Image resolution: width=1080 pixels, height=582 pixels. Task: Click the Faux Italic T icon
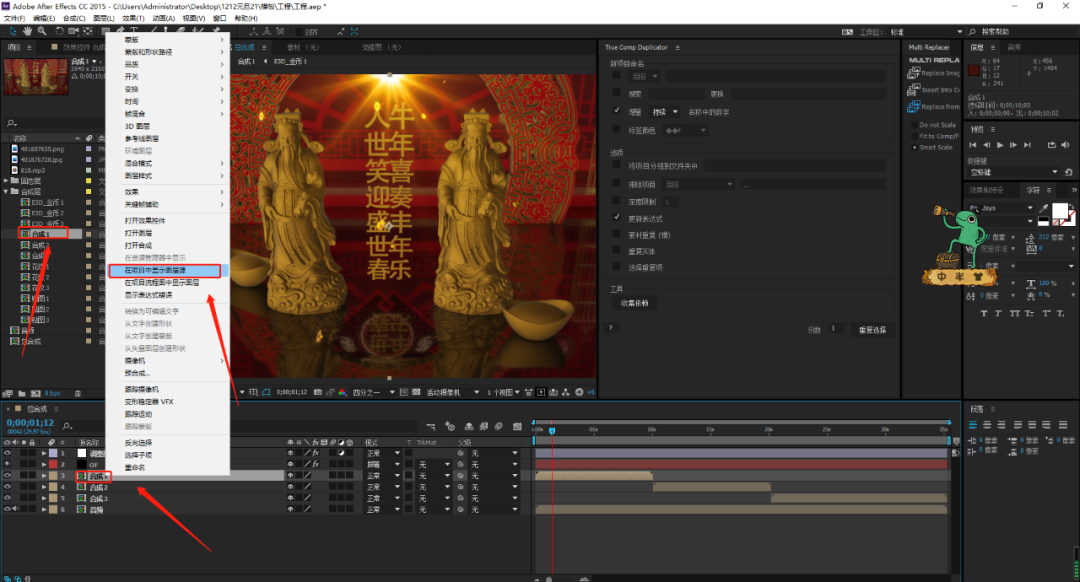click(x=999, y=313)
